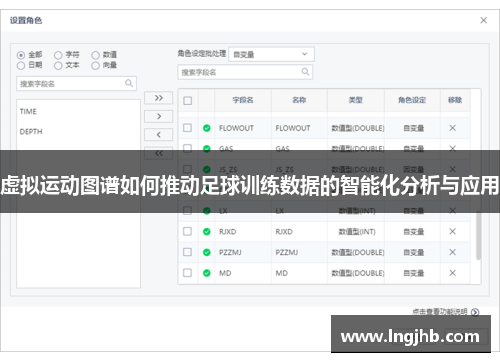Select the 文本 radio button
500x362 pixels.
point(58,65)
